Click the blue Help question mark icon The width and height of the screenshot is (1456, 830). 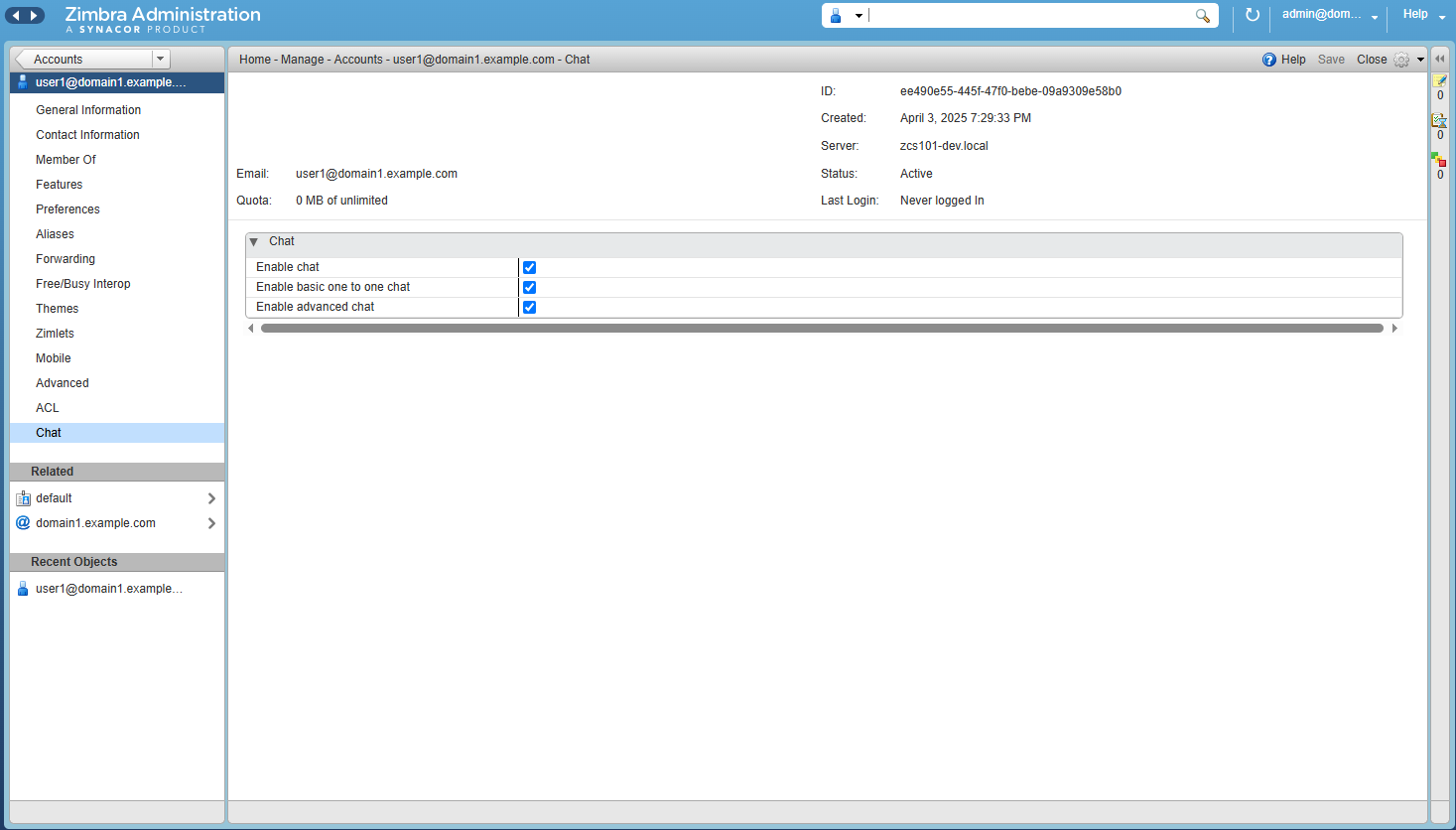point(1268,60)
